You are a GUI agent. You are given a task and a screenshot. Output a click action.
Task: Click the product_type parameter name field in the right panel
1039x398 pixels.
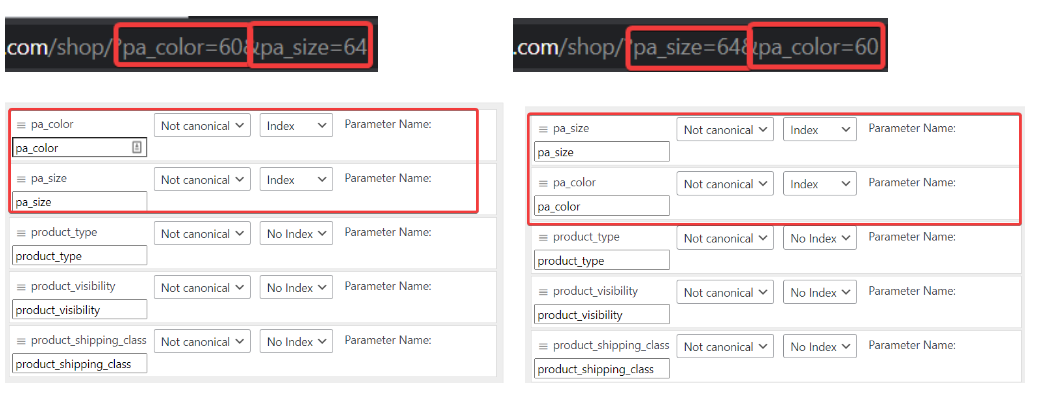pyautogui.click(x=602, y=260)
